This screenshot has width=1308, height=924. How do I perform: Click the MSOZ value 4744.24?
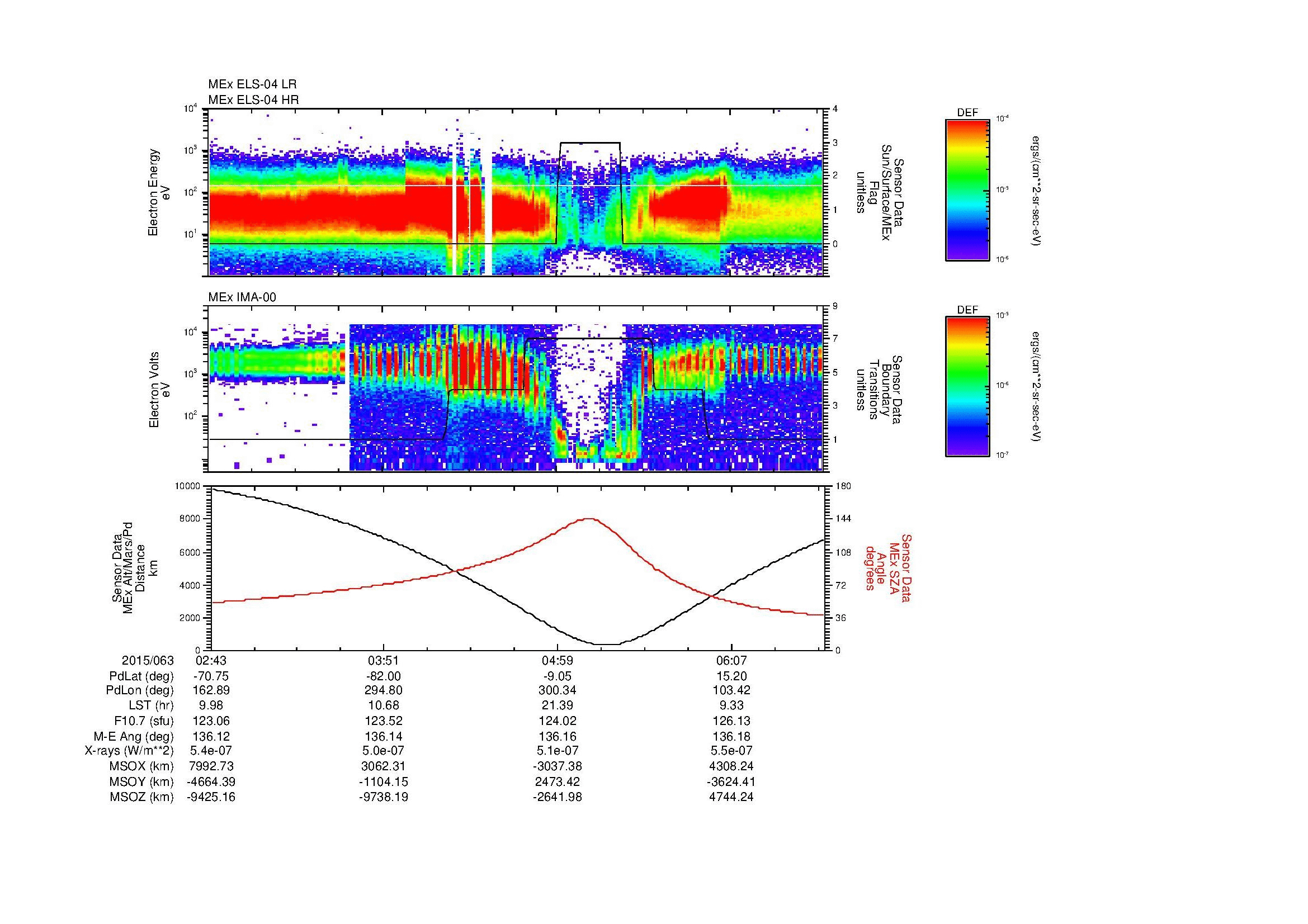tap(731, 797)
